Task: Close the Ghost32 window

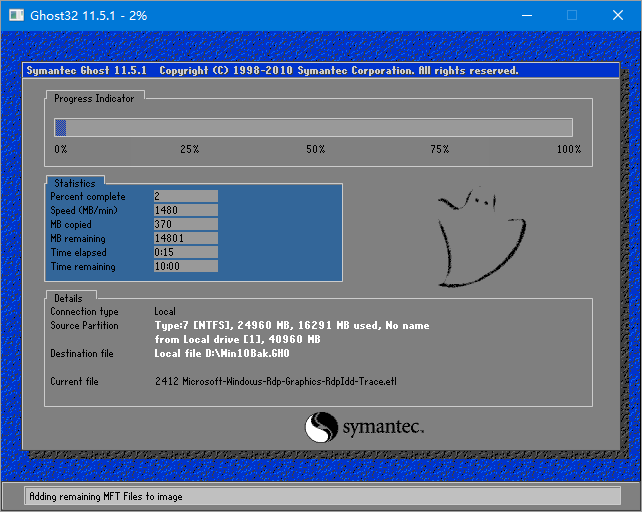Action: (x=619, y=15)
